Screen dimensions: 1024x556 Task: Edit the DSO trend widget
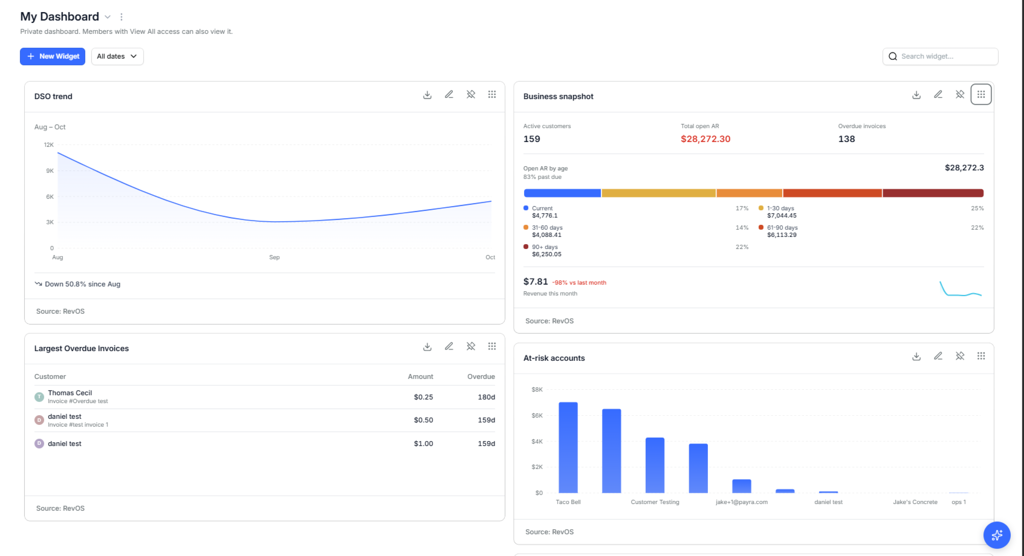(449, 95)
